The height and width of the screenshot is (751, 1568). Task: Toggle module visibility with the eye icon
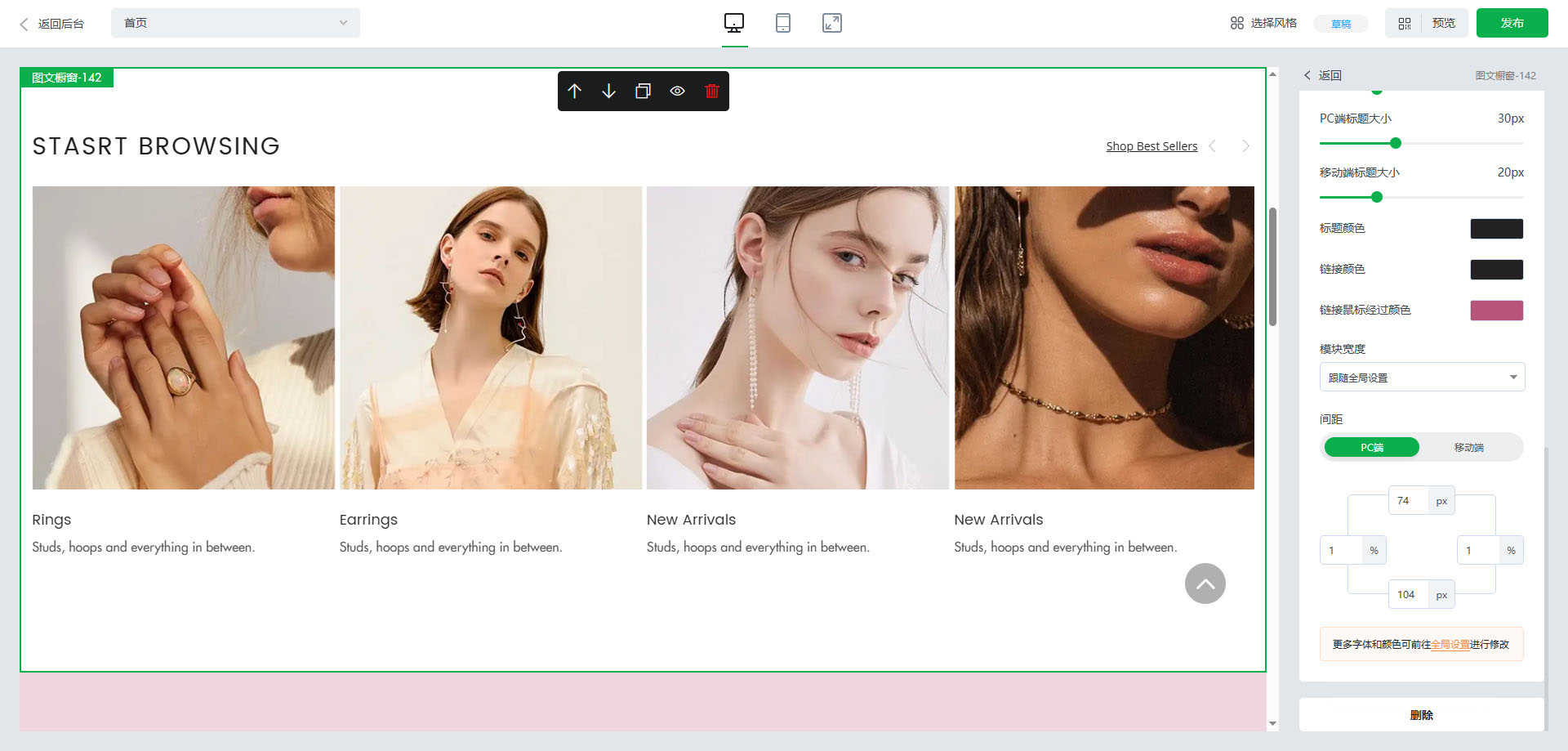[677, 92]
